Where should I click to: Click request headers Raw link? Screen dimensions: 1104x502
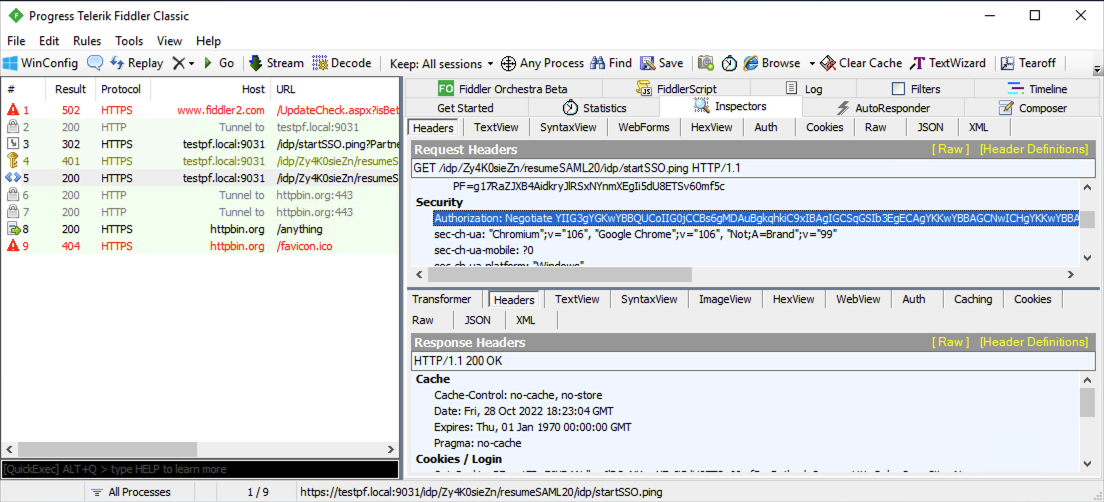click(x=951, y=149)
